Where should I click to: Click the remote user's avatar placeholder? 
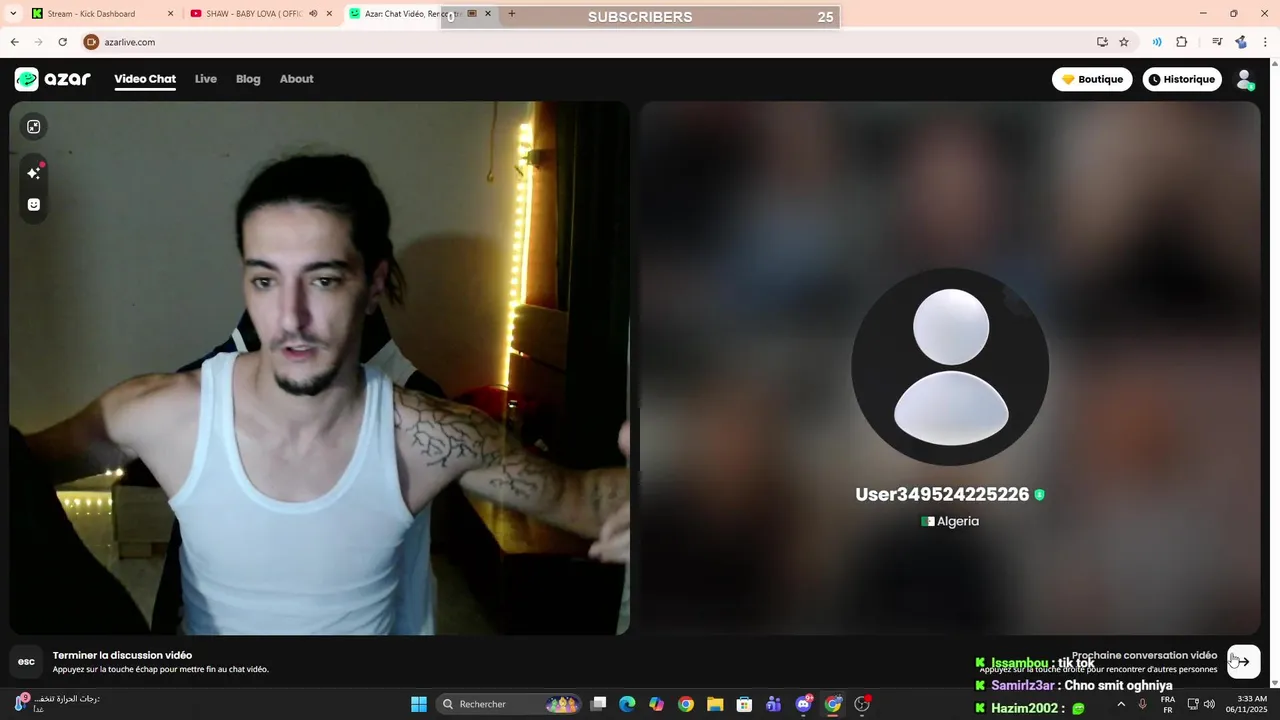point(950,367)
